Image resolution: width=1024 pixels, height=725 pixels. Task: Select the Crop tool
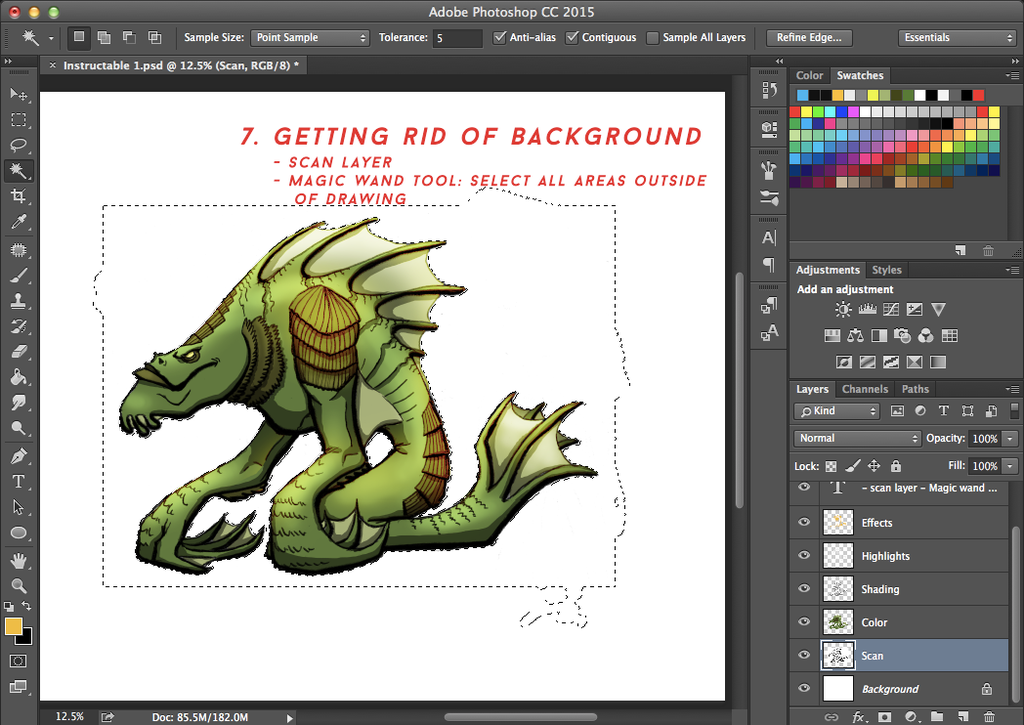tap(20, 196)
